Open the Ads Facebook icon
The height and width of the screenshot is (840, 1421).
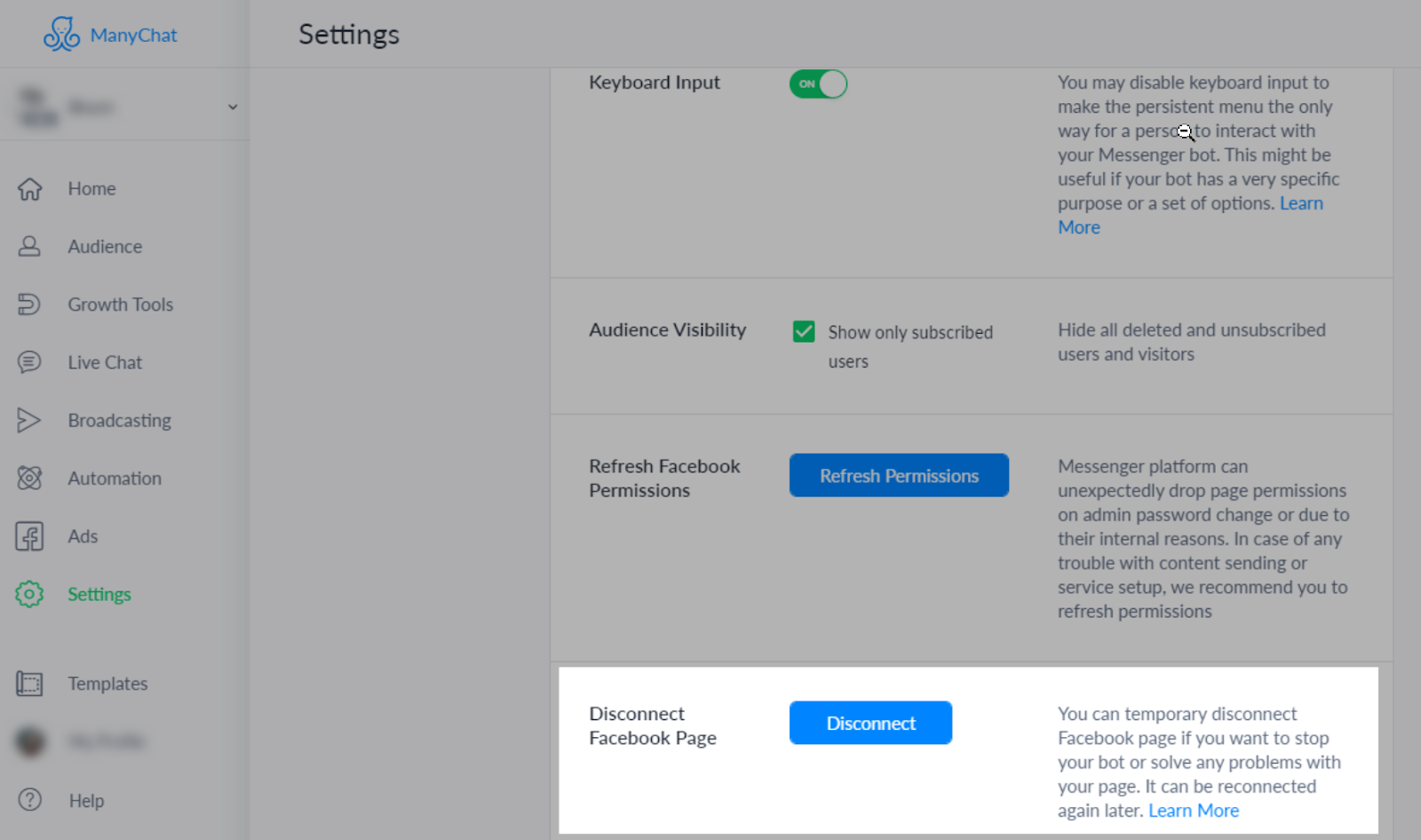(x=29, y=536)
